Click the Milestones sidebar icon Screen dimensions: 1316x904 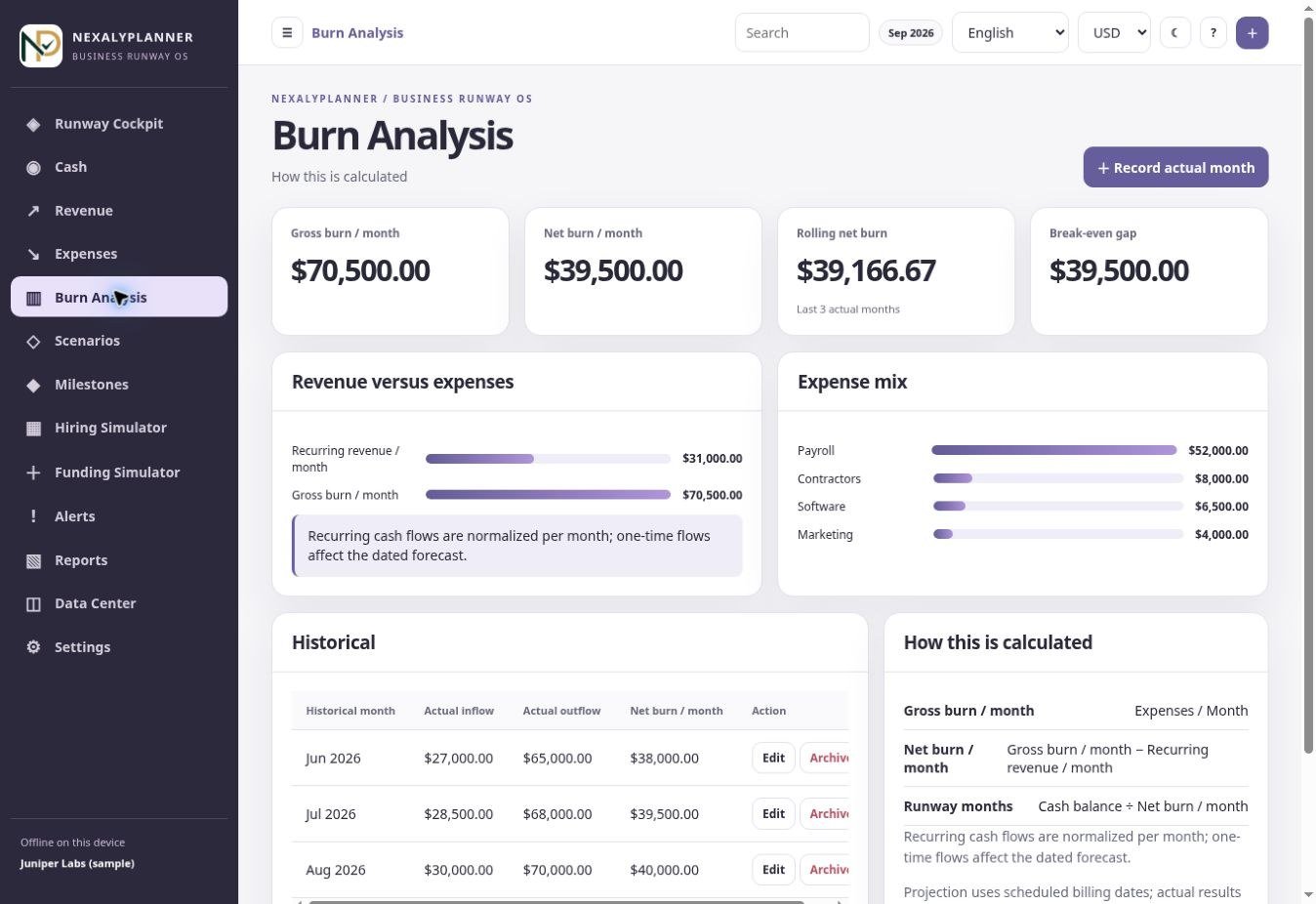[x=33, y=385]
